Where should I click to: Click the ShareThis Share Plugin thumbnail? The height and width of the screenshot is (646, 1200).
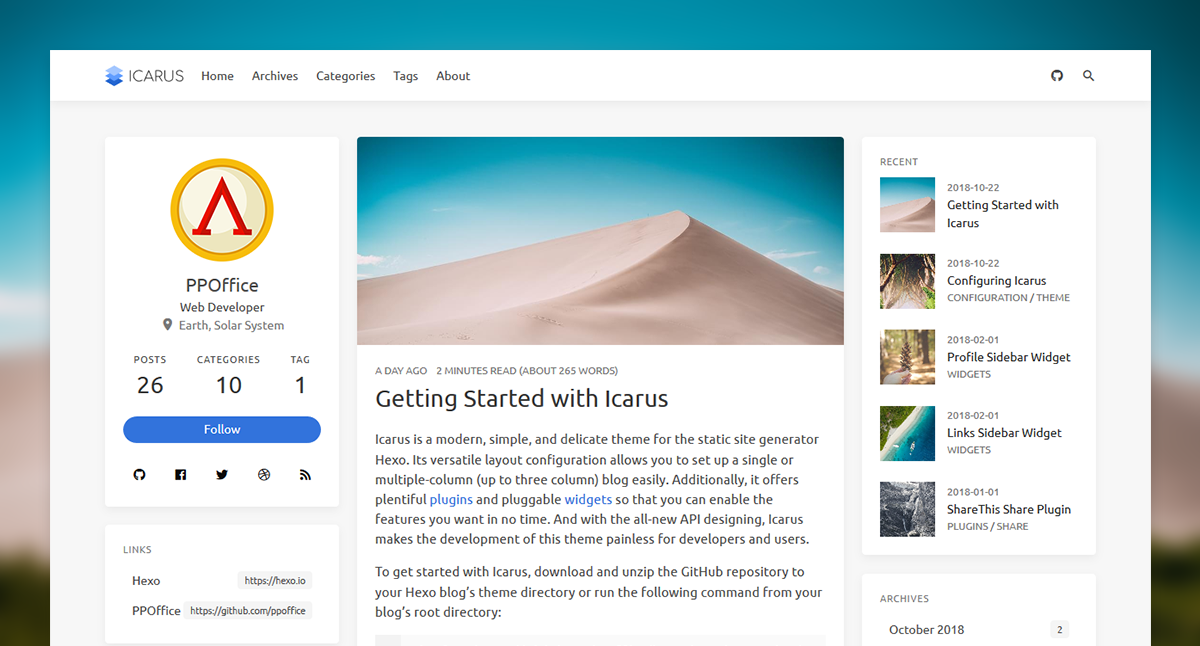(x=907, y=509)
